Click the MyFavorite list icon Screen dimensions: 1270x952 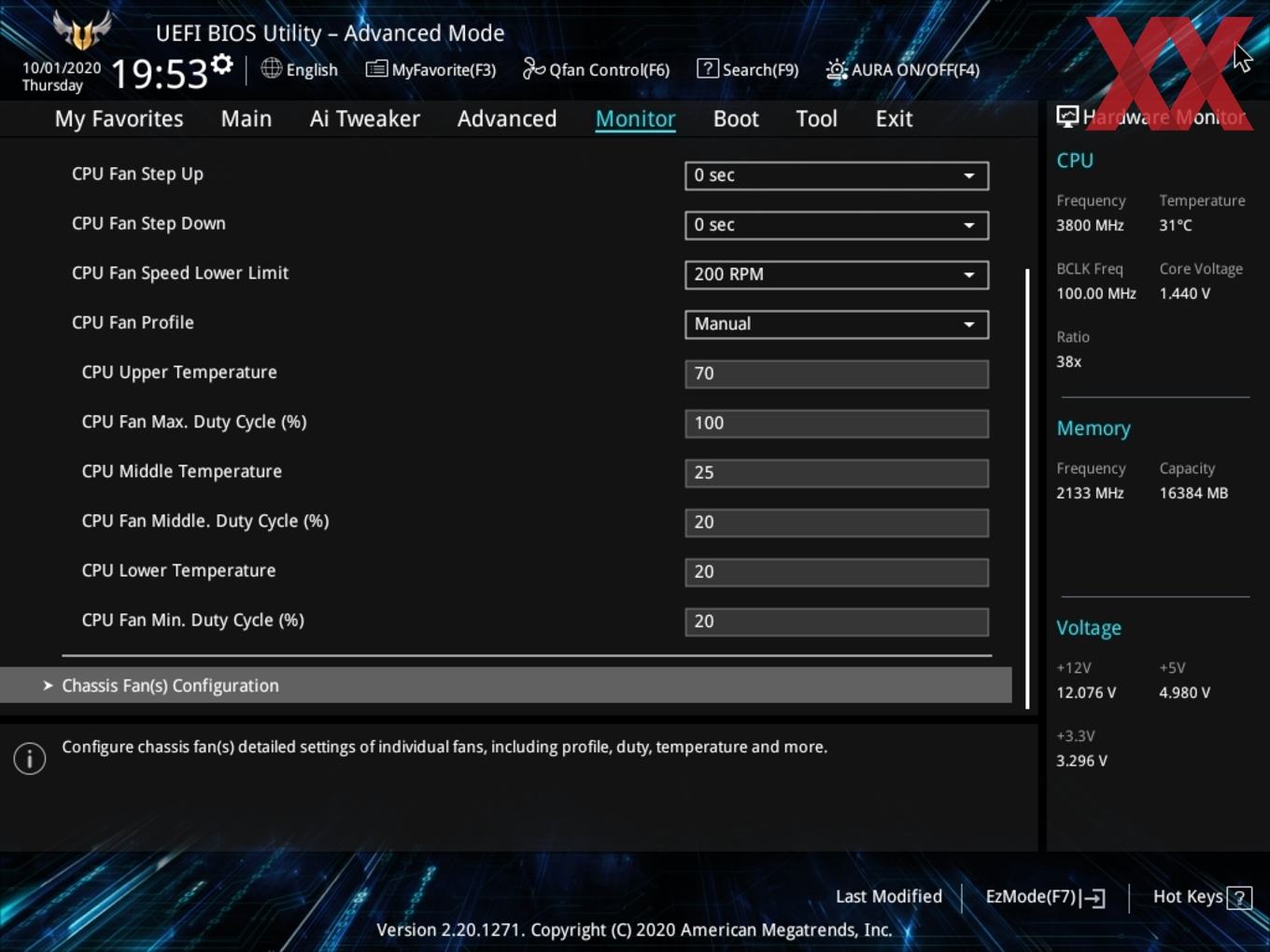(x=376, y=68)
